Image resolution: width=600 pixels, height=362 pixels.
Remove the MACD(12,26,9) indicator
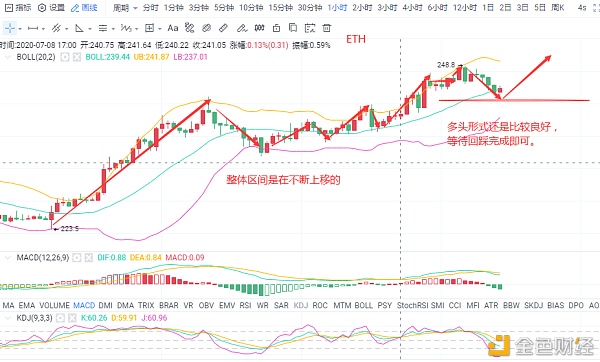(x=88, y=258)
